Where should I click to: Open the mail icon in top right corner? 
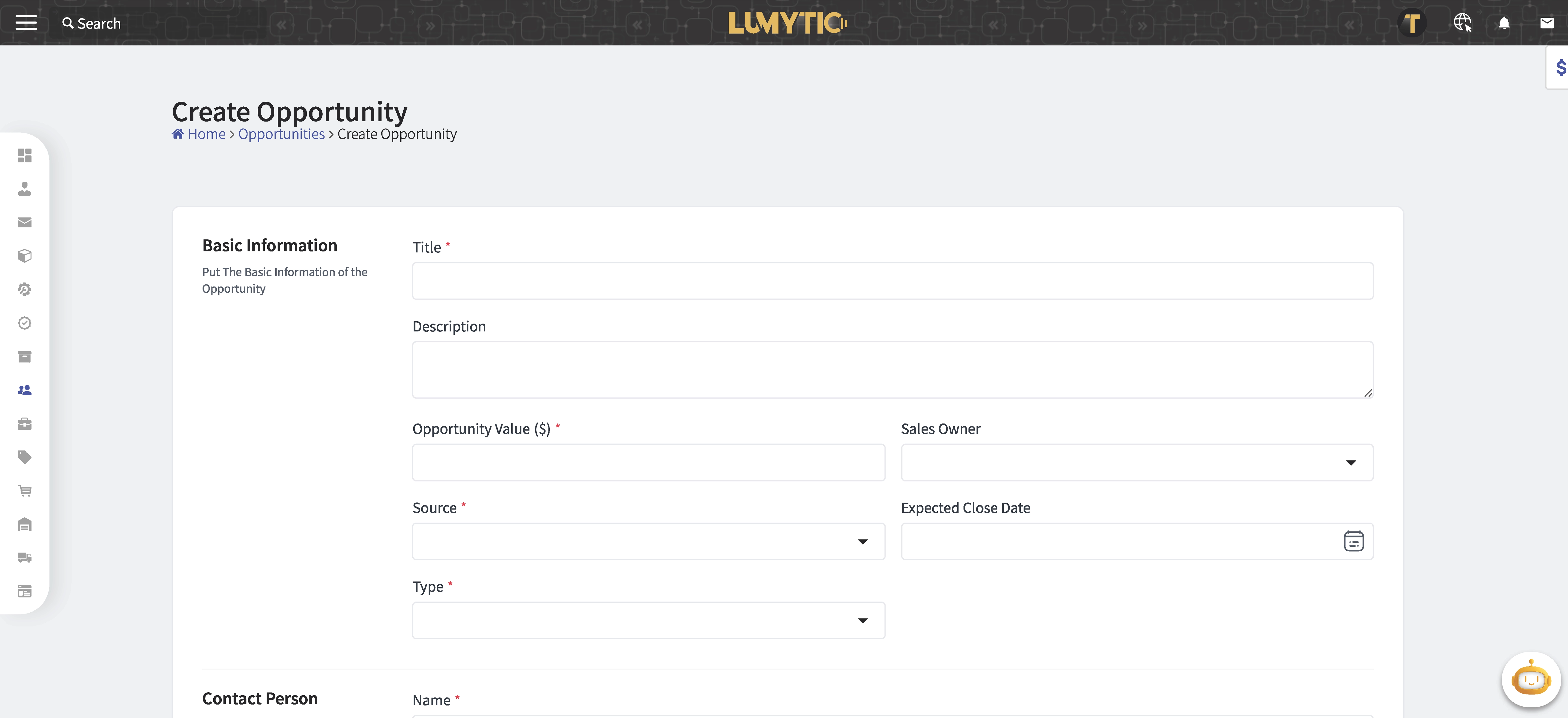point(1547,23)
